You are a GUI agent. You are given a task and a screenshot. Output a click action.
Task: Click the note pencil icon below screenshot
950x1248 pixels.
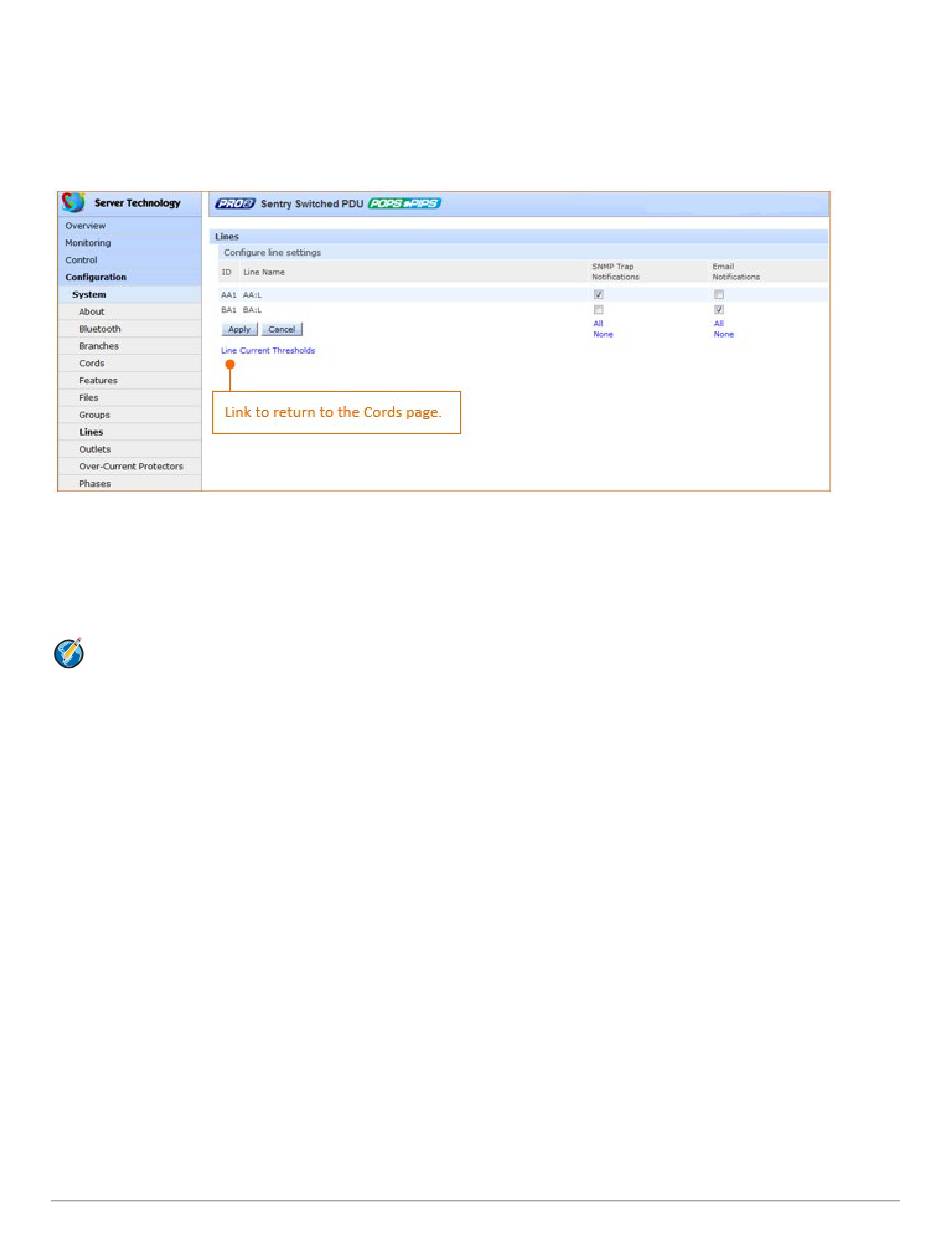(68, 653)
